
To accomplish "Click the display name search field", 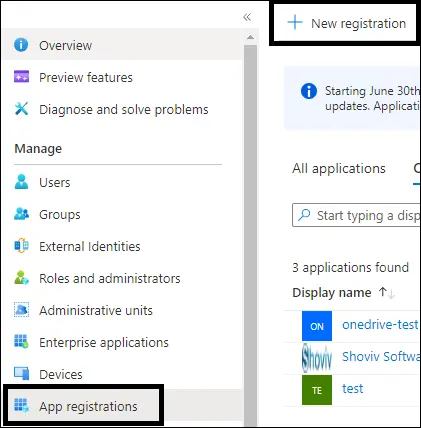I will point(356,215).
